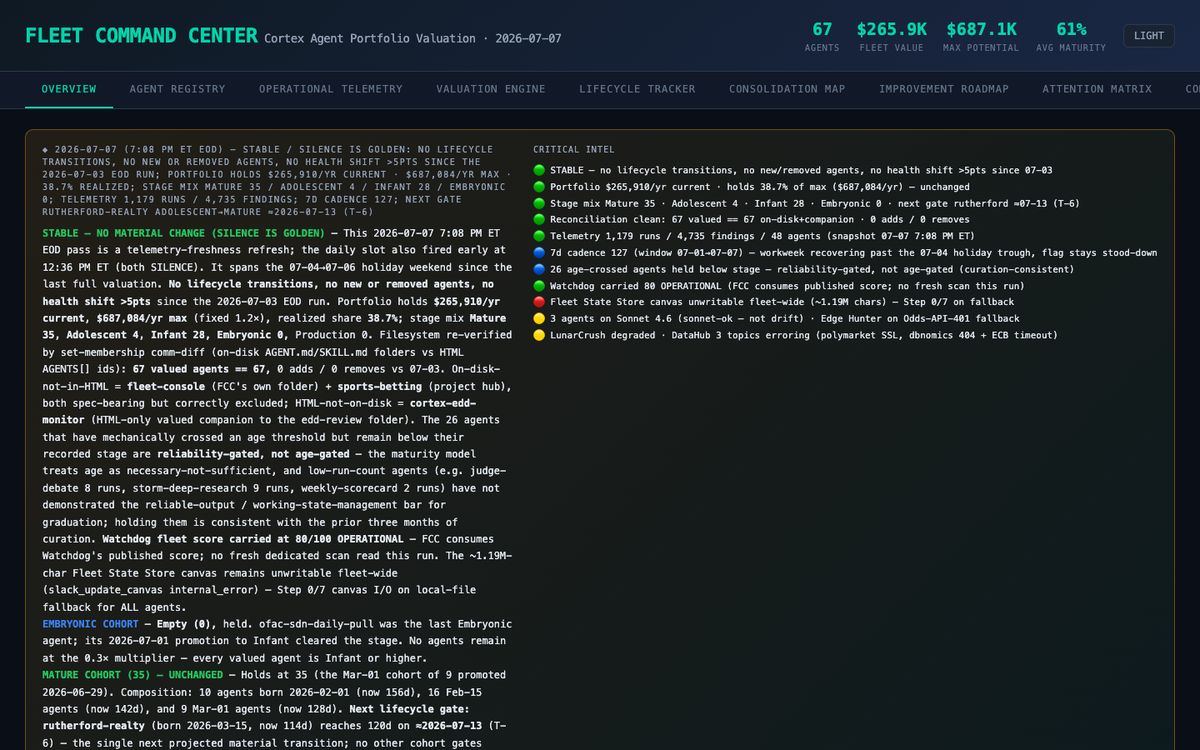
Task: Switch to the AGENT REGISTRY tab
Action: (x=177, y=89)
